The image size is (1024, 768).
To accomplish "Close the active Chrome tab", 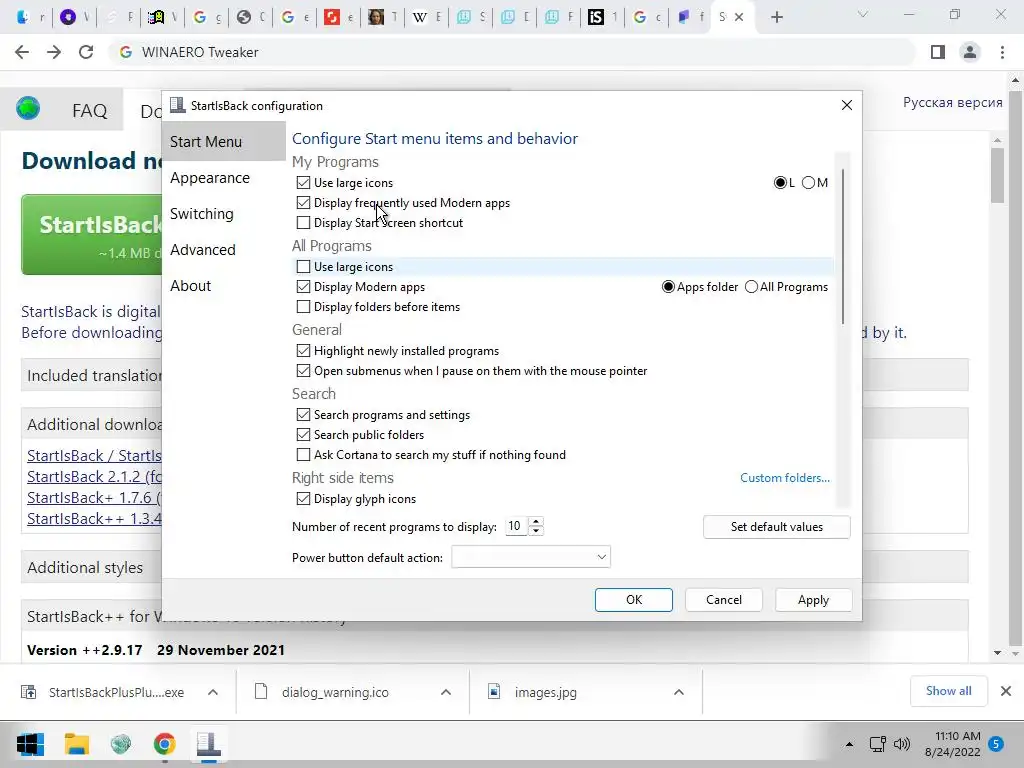I will (739, 18).
